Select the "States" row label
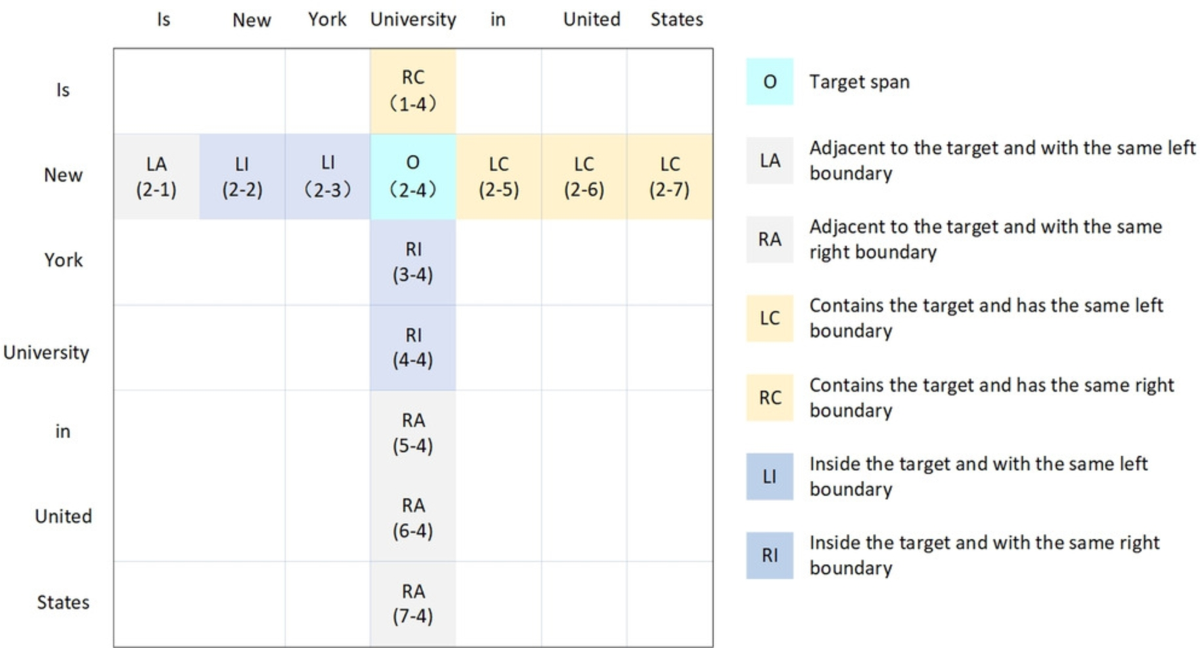Viewport: 1200px width, 648px height. (63, 602)
